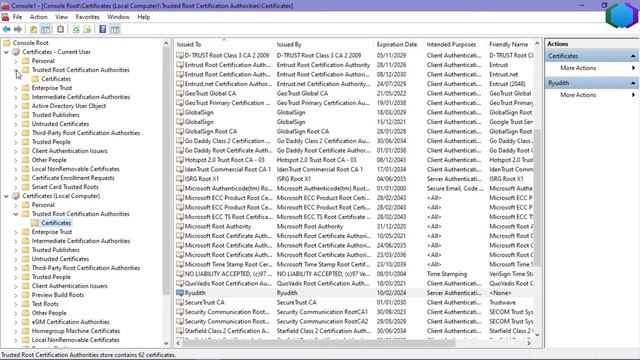Image resolution: width=640 pixels, height=360 pixels.
Task: Select the Test Roots tree item
Action: 45,304
